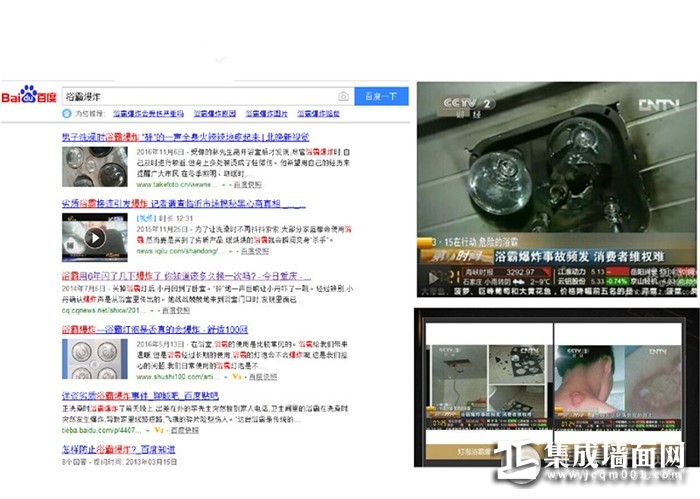The width and height of the screenshot is (700, 499).
Task: Click the bulb thumbnail of the takefoto result
Action: pos(95,166)
